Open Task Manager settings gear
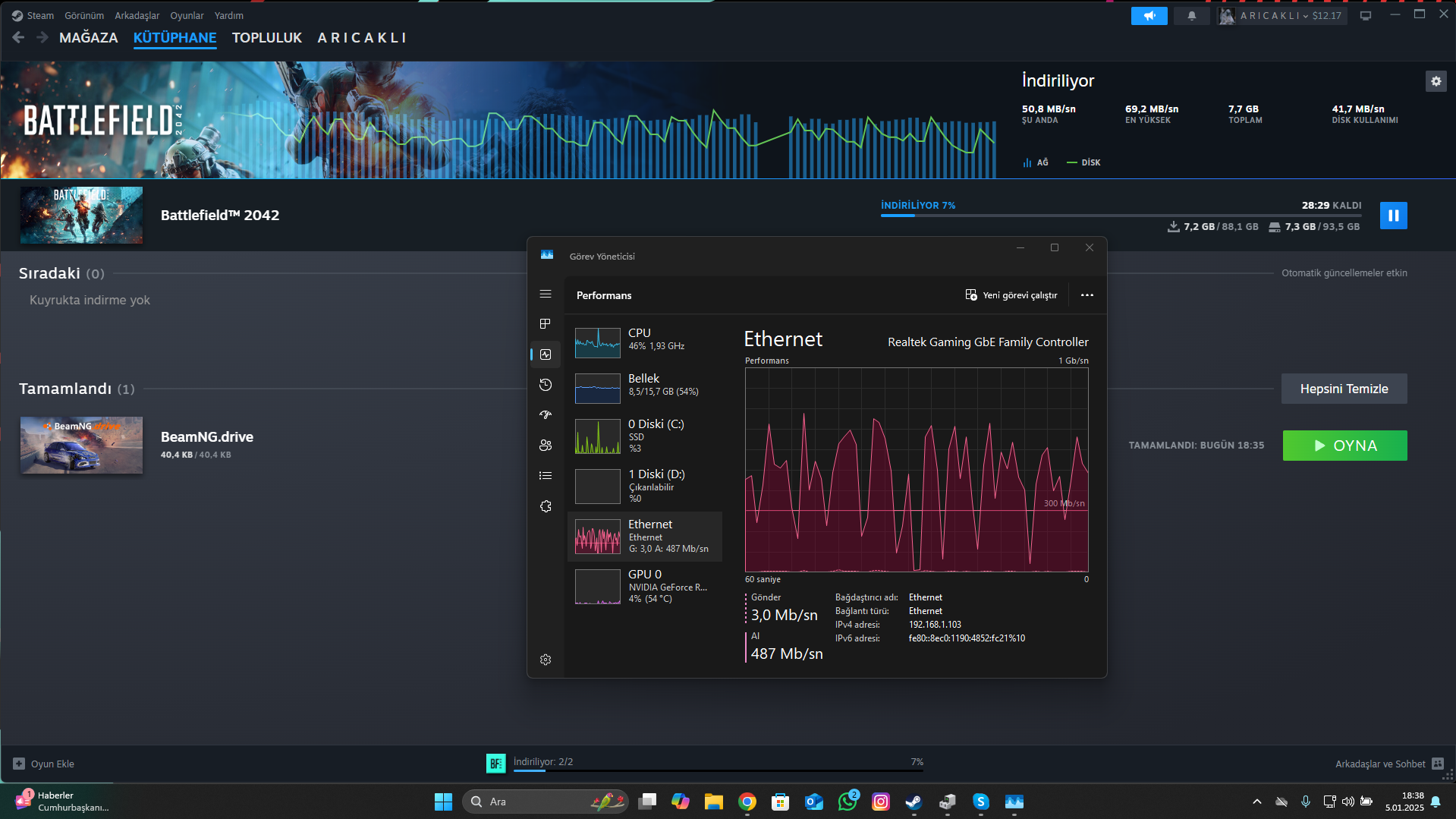This screenshot has width=1456, height=819. point(546,660)
